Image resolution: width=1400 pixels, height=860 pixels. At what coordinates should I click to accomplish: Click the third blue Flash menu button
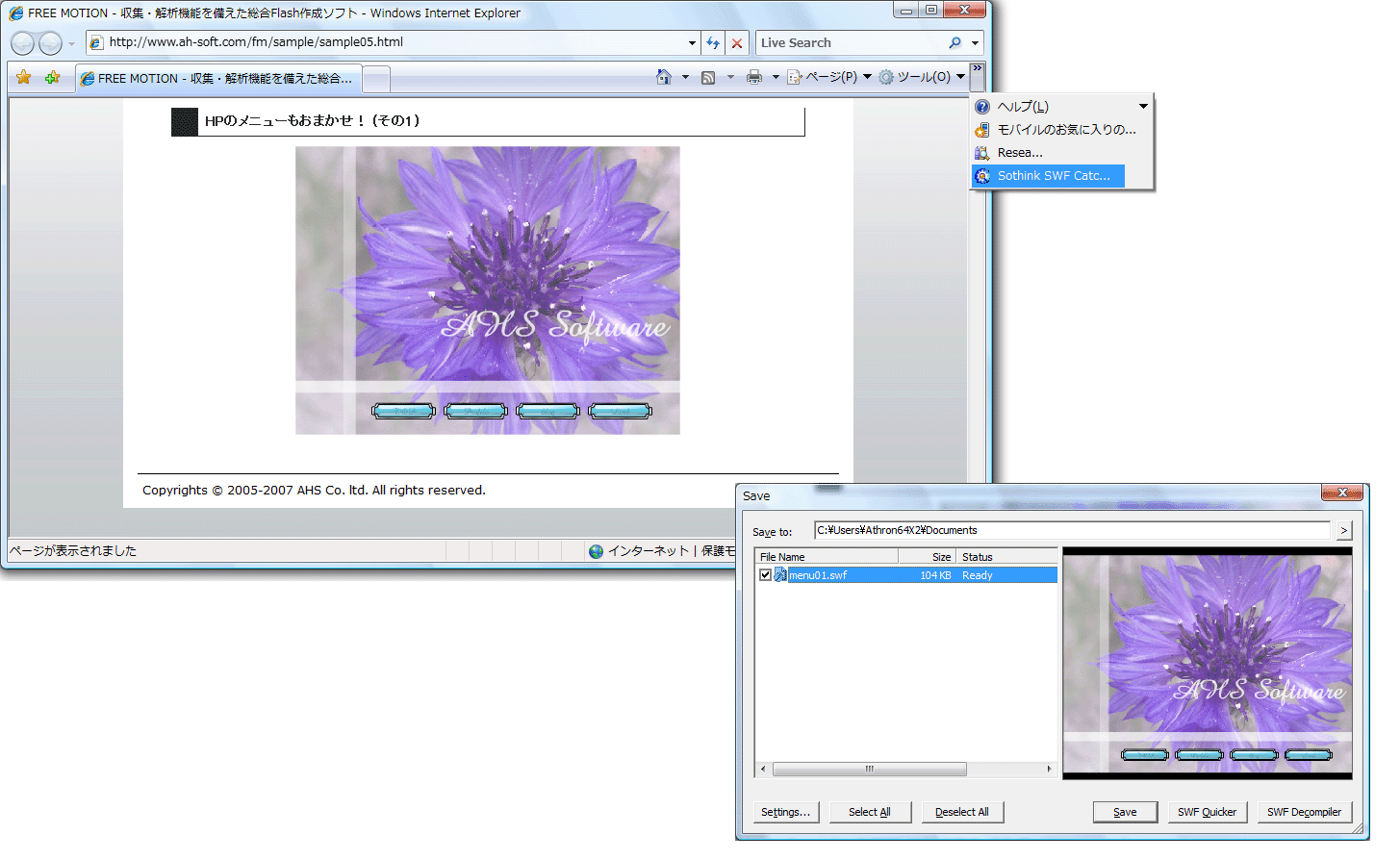coord(547,412)
